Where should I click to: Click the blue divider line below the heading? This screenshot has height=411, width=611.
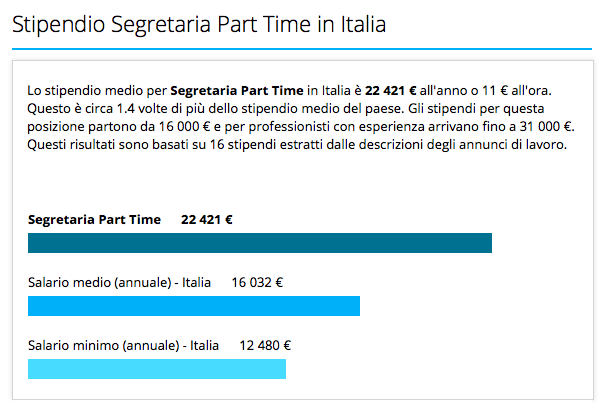302,49
